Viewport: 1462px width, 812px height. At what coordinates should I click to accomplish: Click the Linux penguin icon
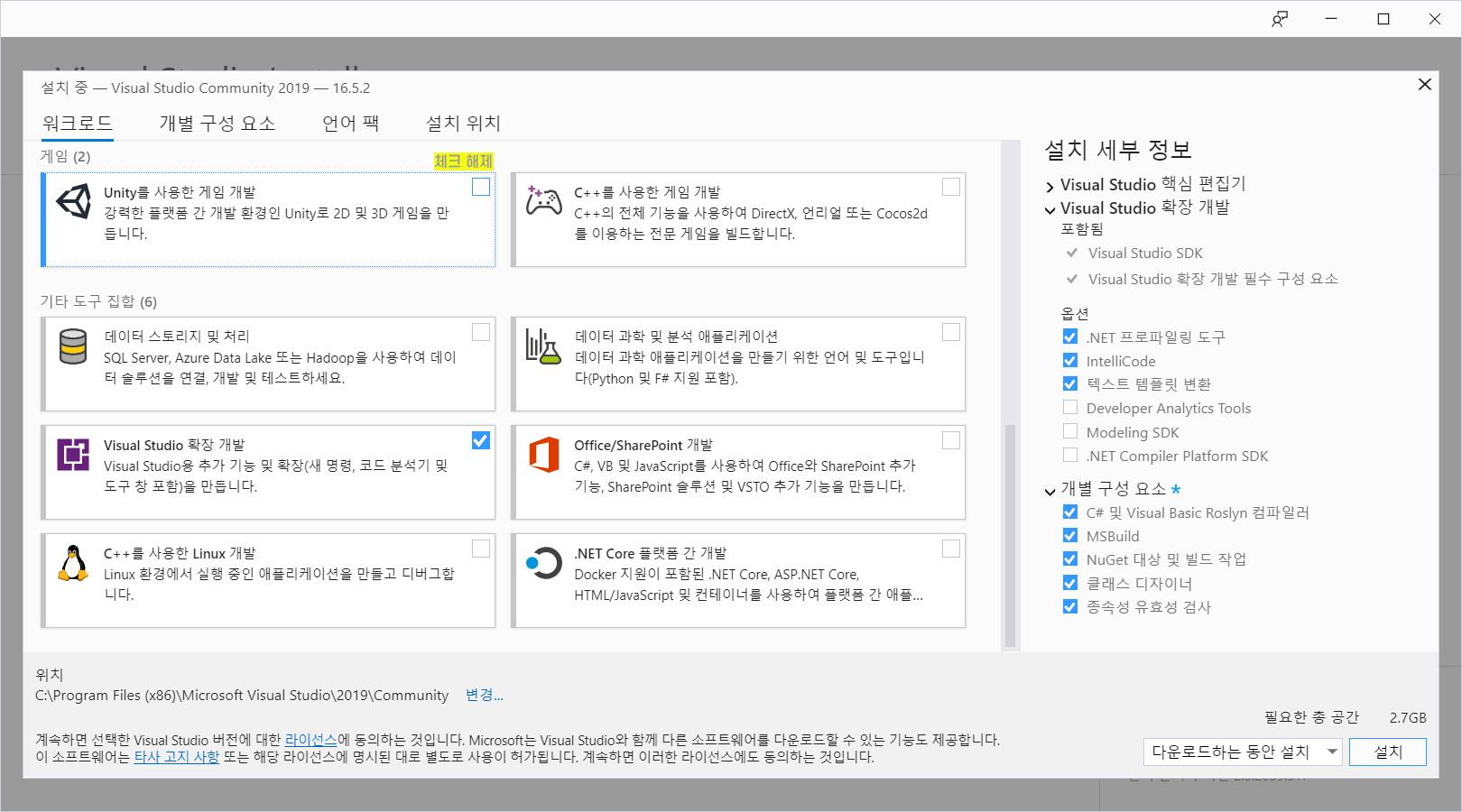point(73,563)
